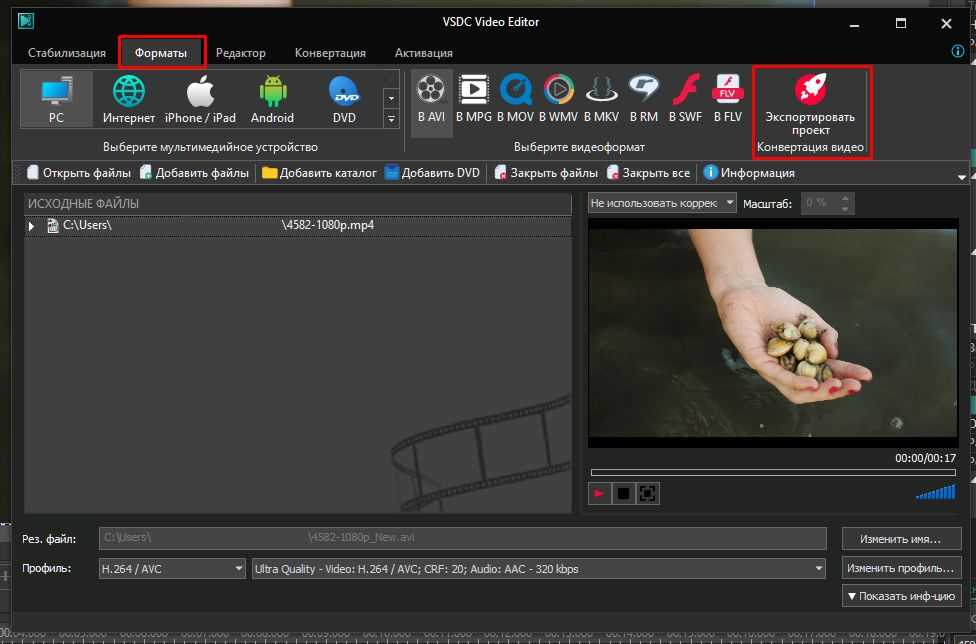
Task: Select the DVD device option
Action: tap(344, 100)
